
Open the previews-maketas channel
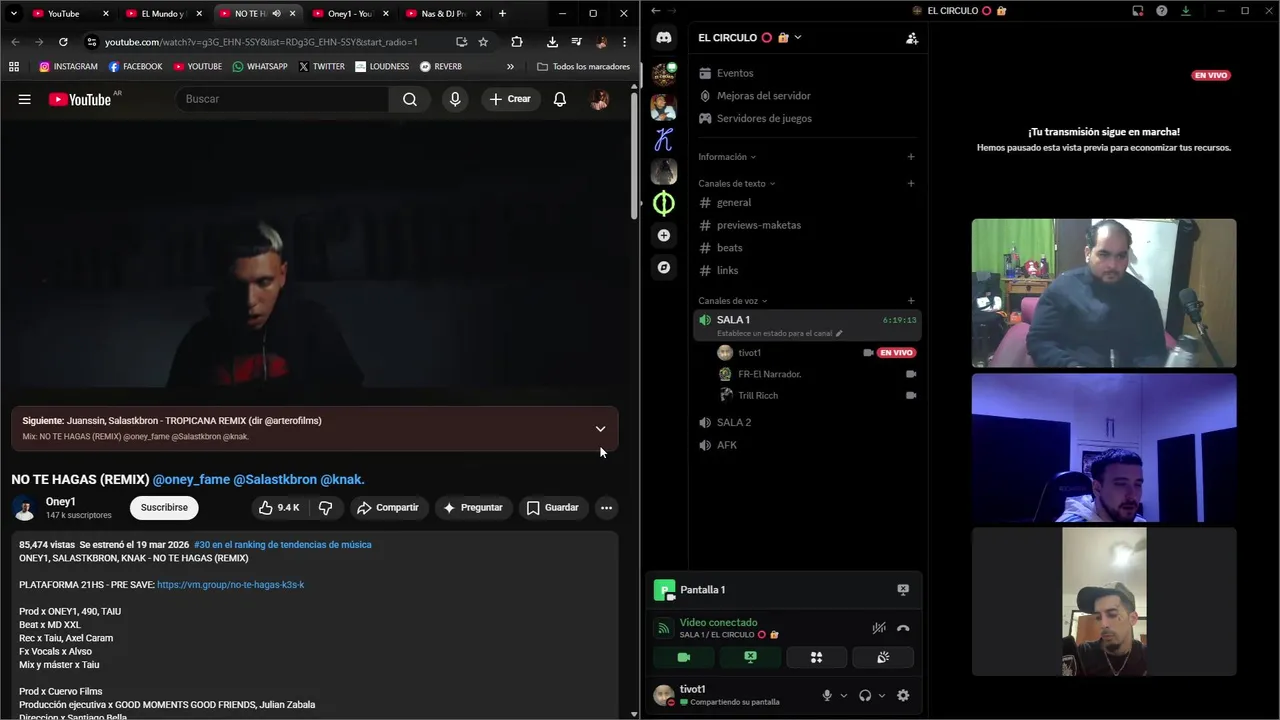807,225
